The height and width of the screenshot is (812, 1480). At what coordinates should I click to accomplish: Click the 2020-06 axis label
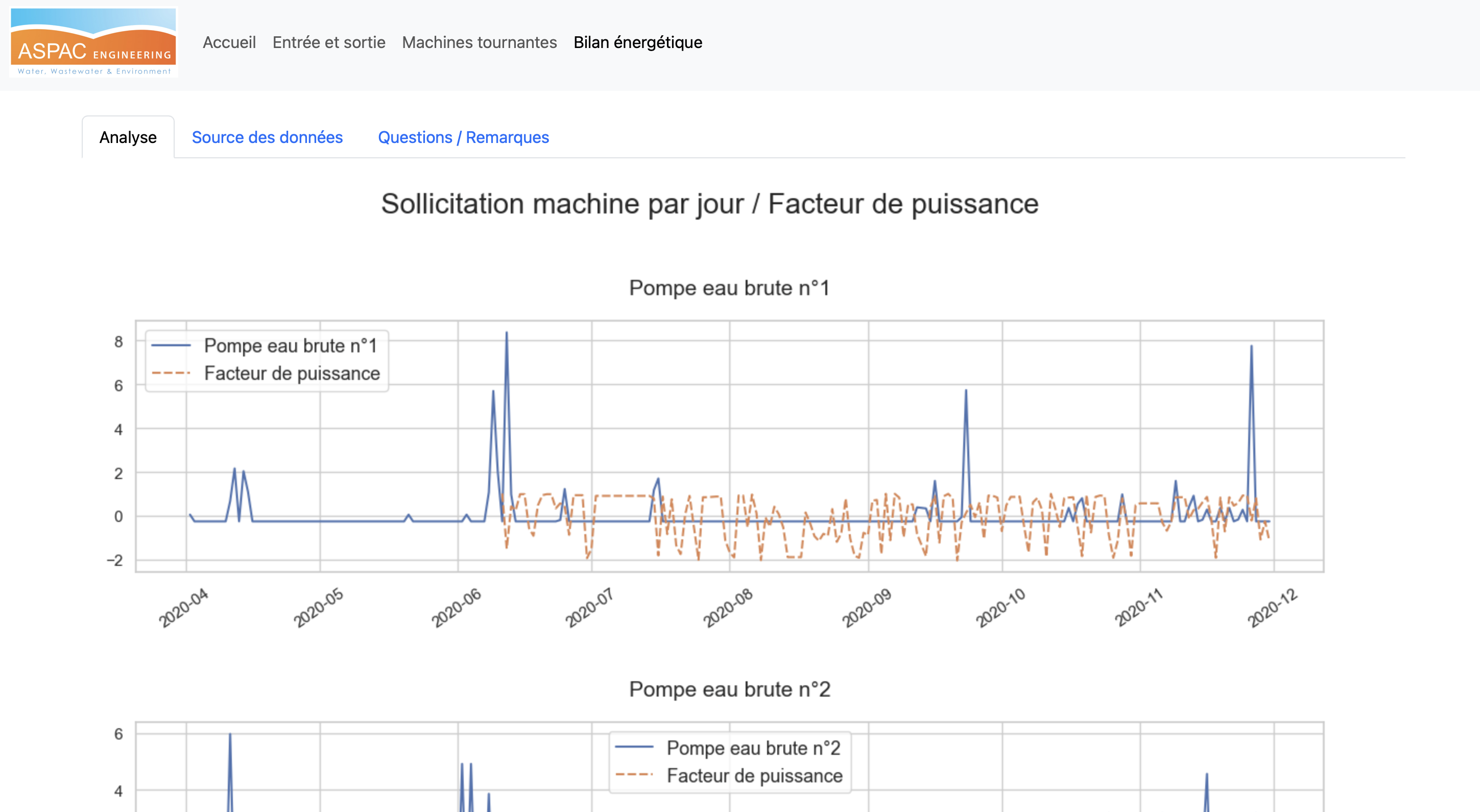456,607
